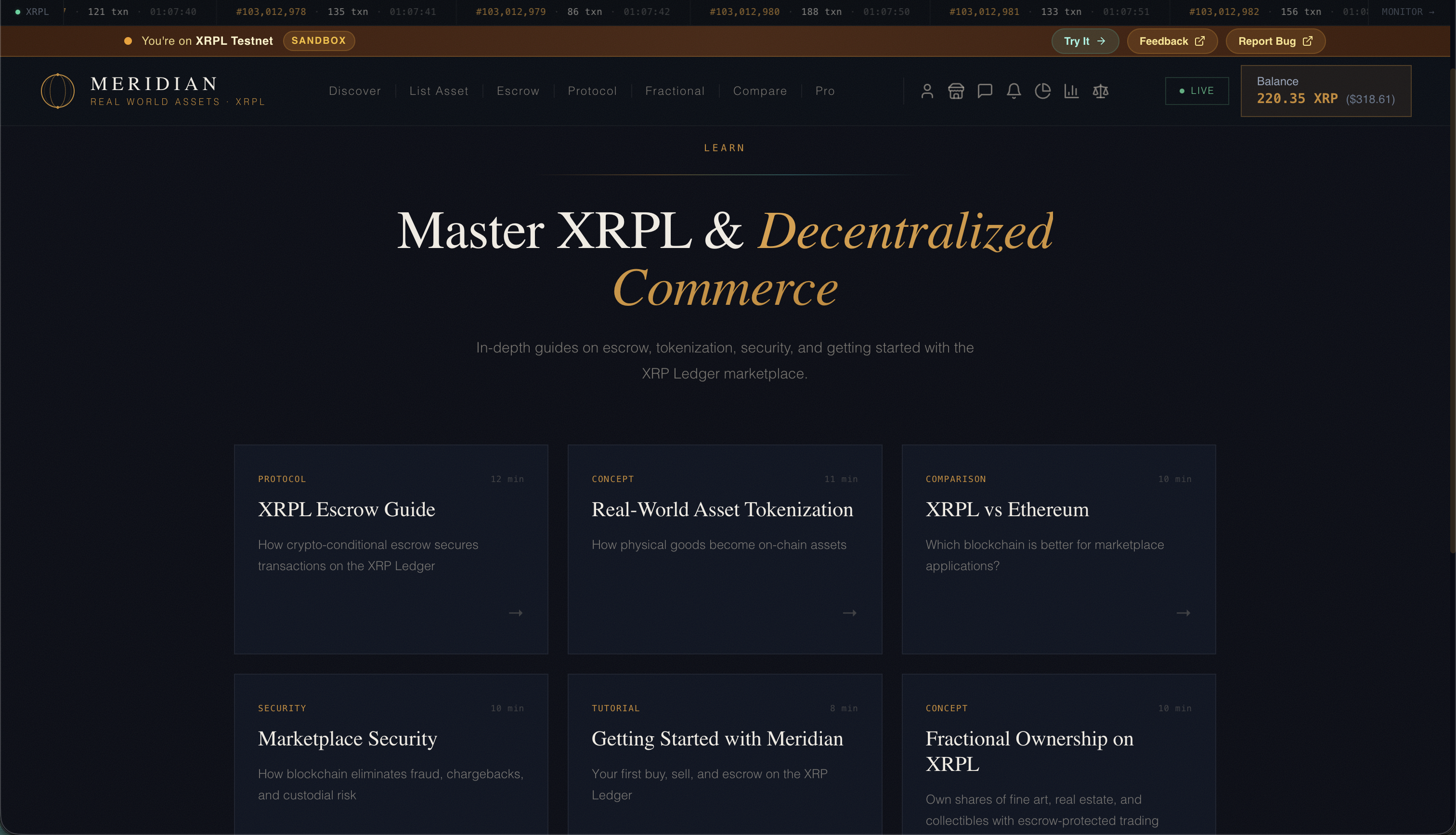Image resolution: width=1456 pixels, height=835 pixels.
Task: Open the bar chart analytics icon
Action: 1071,91
